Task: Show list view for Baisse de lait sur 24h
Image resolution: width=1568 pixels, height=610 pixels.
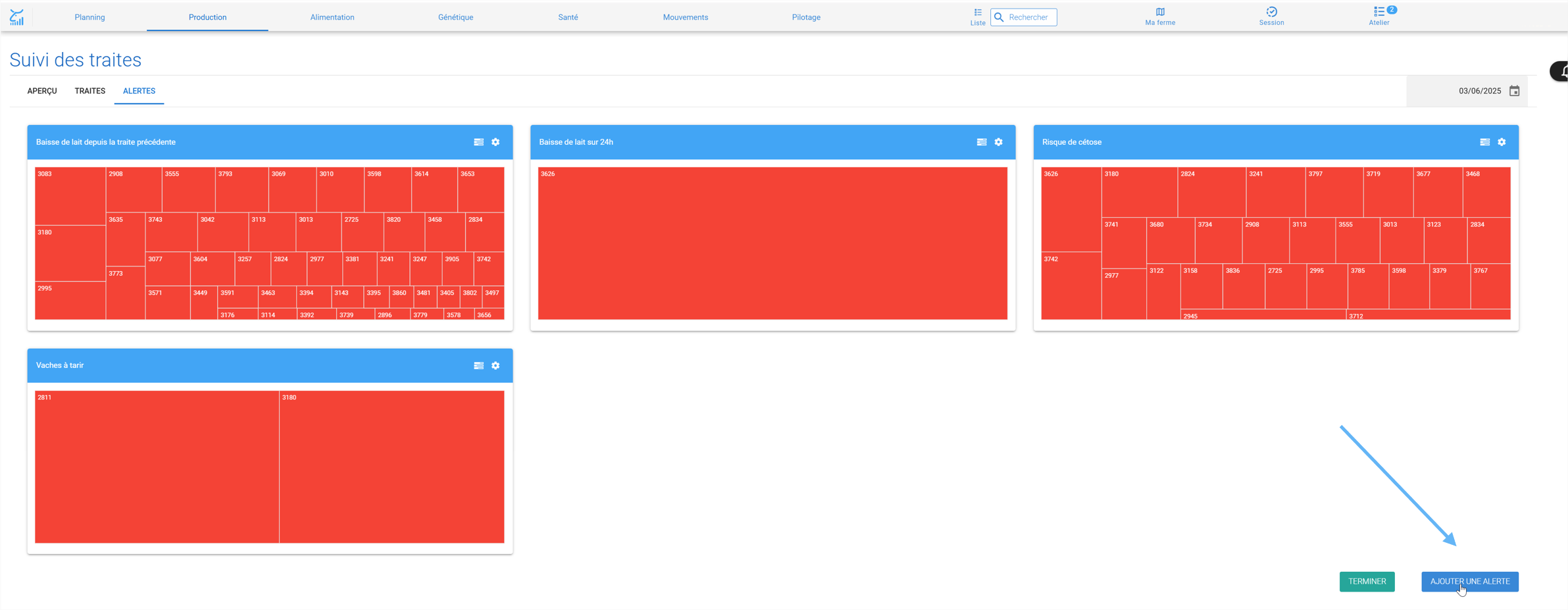Action: (982, 142)
